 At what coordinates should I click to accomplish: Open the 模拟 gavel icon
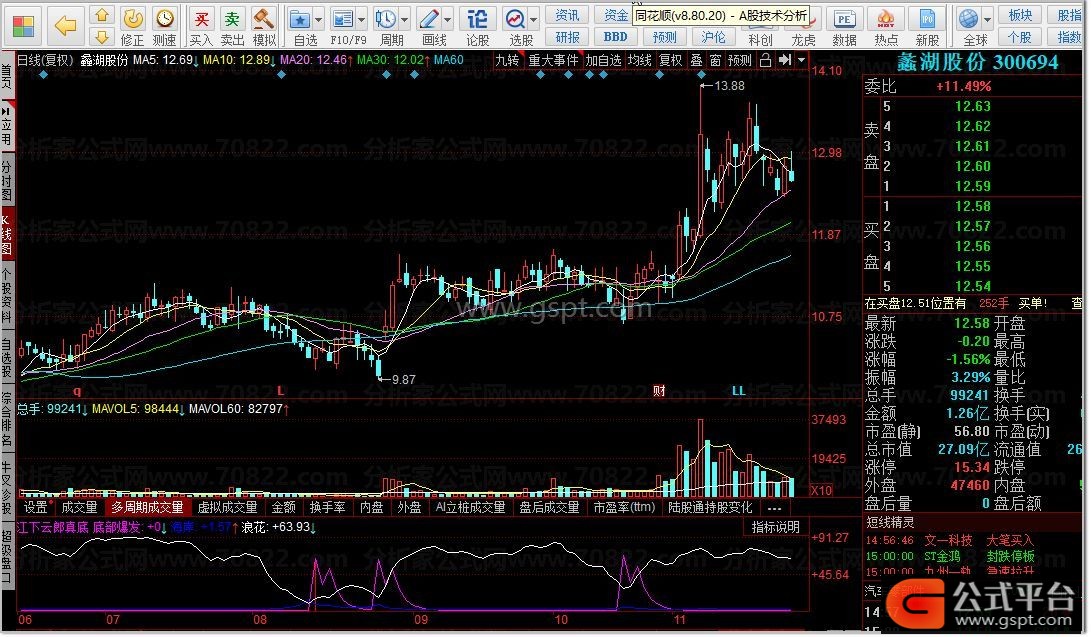click(263, 19)
